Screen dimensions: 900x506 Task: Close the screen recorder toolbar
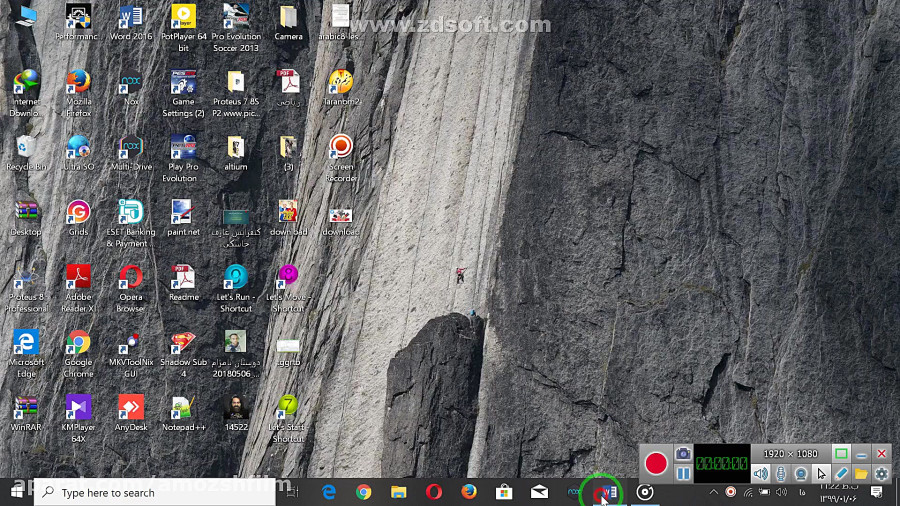pyautogui.click(x=882, y=454)
